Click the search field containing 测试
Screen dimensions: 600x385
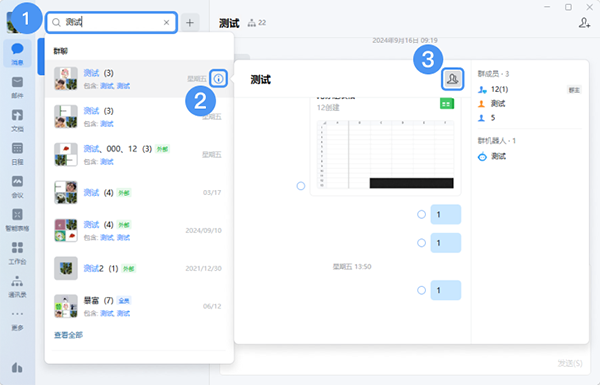pyautogui.click(x=111, y=23)
